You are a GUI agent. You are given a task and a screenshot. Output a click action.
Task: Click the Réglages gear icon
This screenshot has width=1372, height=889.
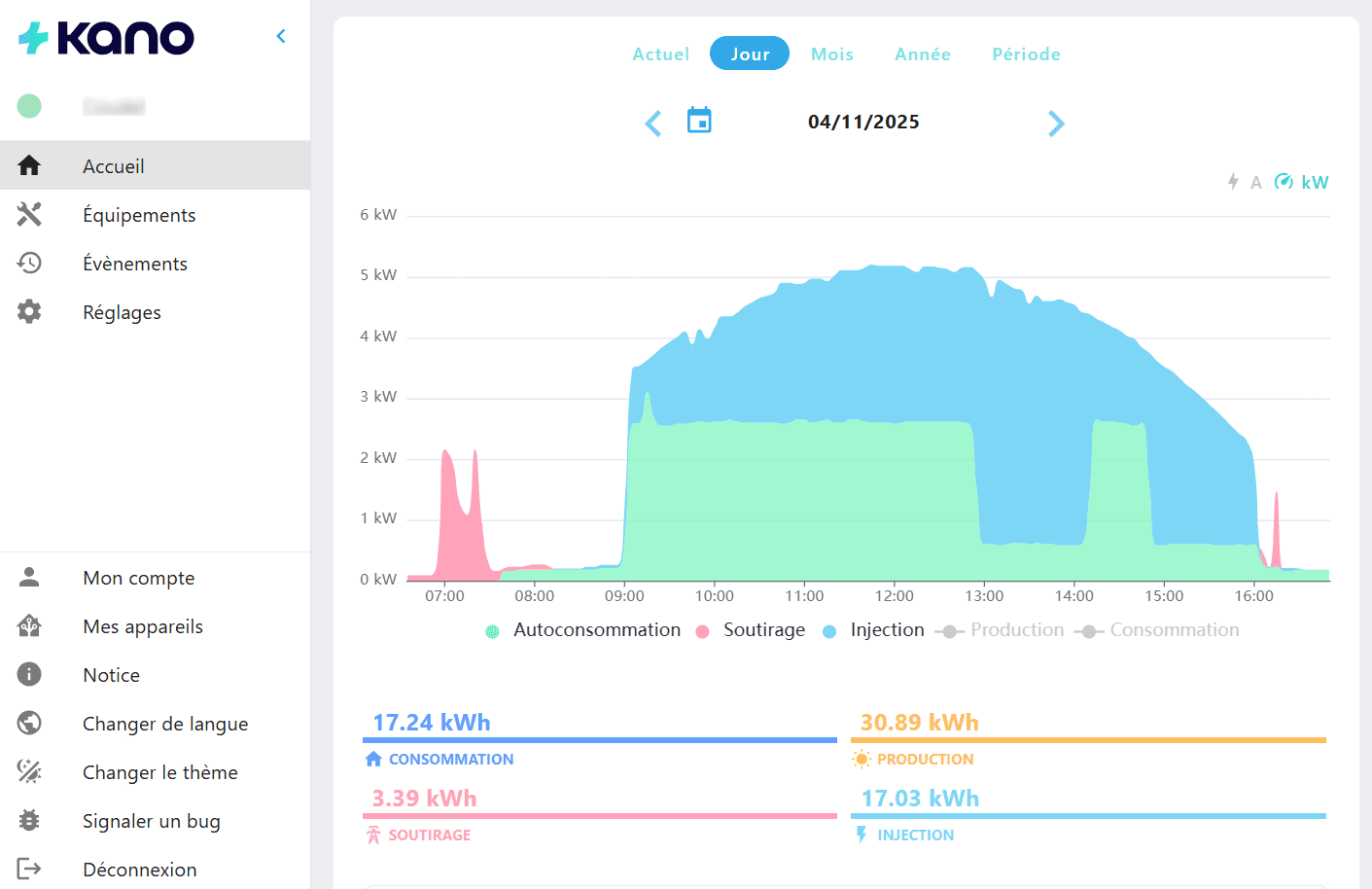pos(29,311)
